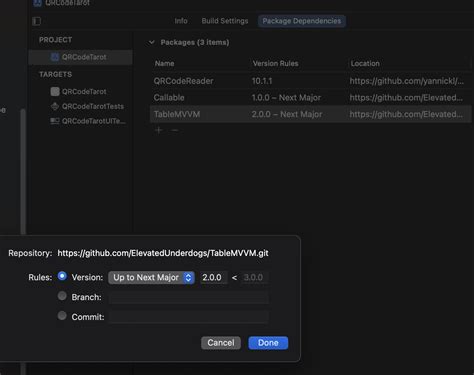Click the QRCodeTarot project file icon
The image size is (474, 375).
(x=55, y=57)
